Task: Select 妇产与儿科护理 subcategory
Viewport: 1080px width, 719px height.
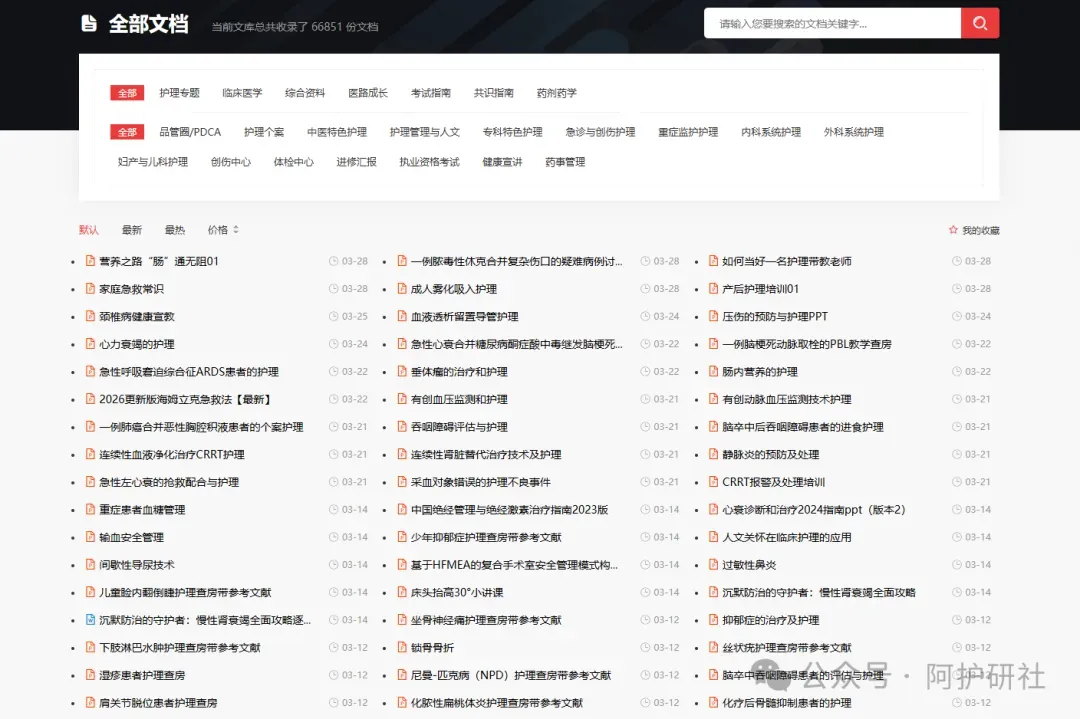Action: pyautogui.click(x=153, y=162)
